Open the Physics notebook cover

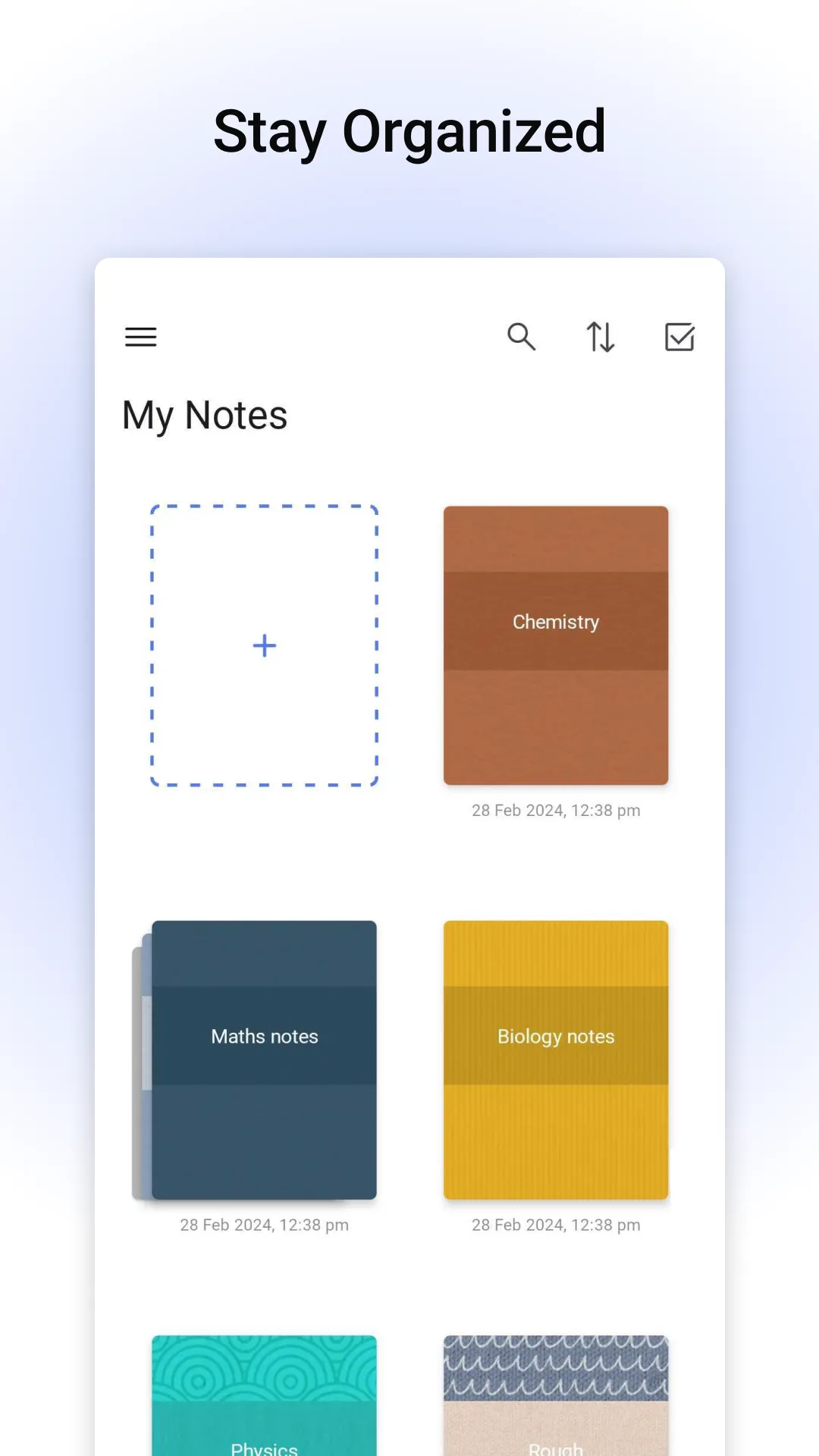coord(264,1395)
